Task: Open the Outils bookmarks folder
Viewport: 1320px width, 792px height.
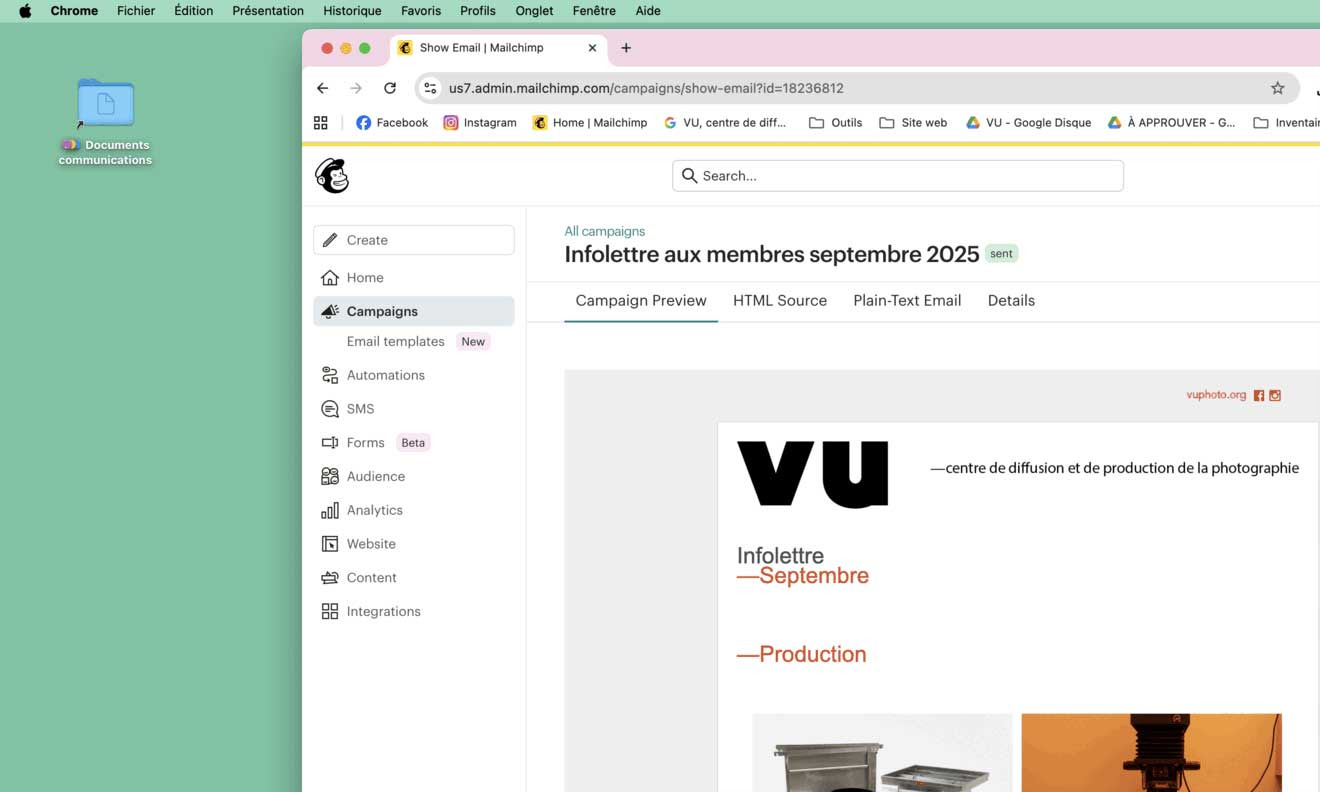Action: click(835, 123)
